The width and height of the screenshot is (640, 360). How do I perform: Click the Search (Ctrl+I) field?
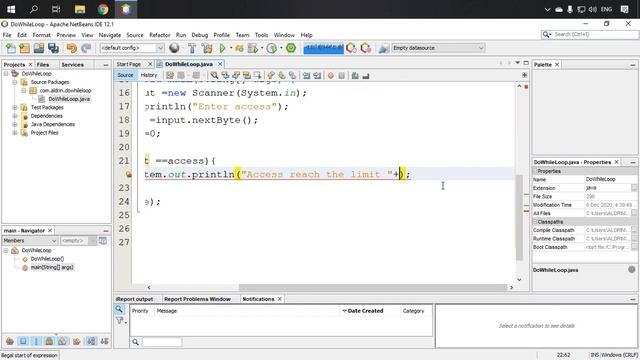click(590, 35)
